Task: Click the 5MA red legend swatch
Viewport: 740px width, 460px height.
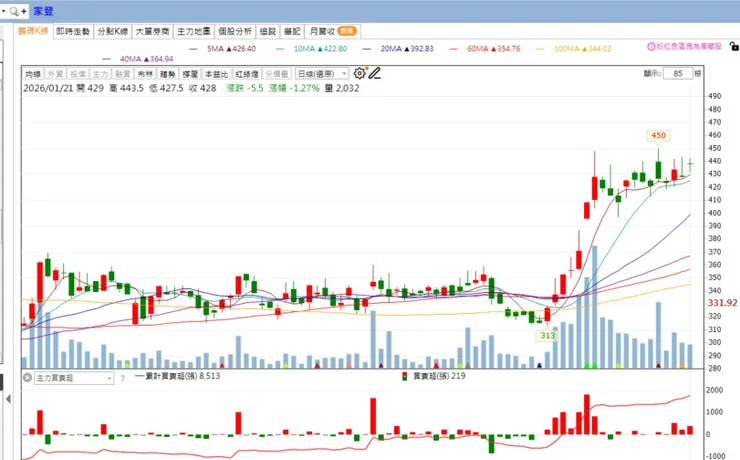Action: pos(193,49)
